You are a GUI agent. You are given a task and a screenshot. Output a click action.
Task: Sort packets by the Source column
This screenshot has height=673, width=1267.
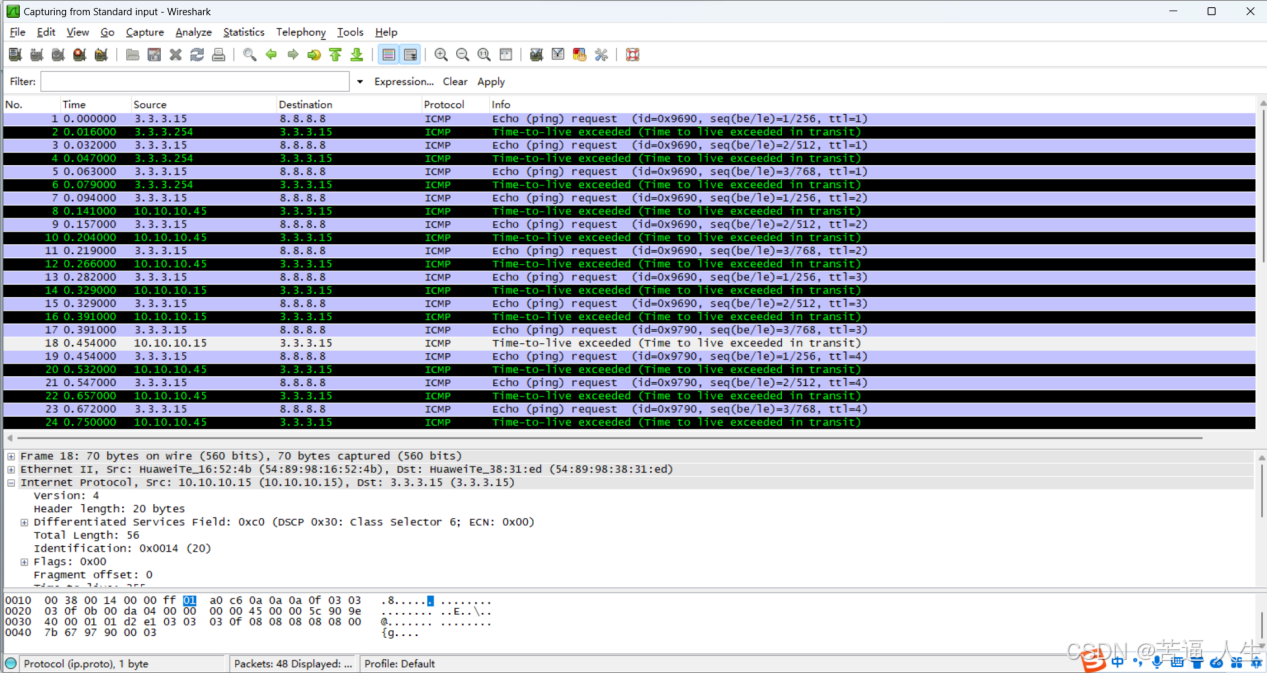(x=204, y=104)
